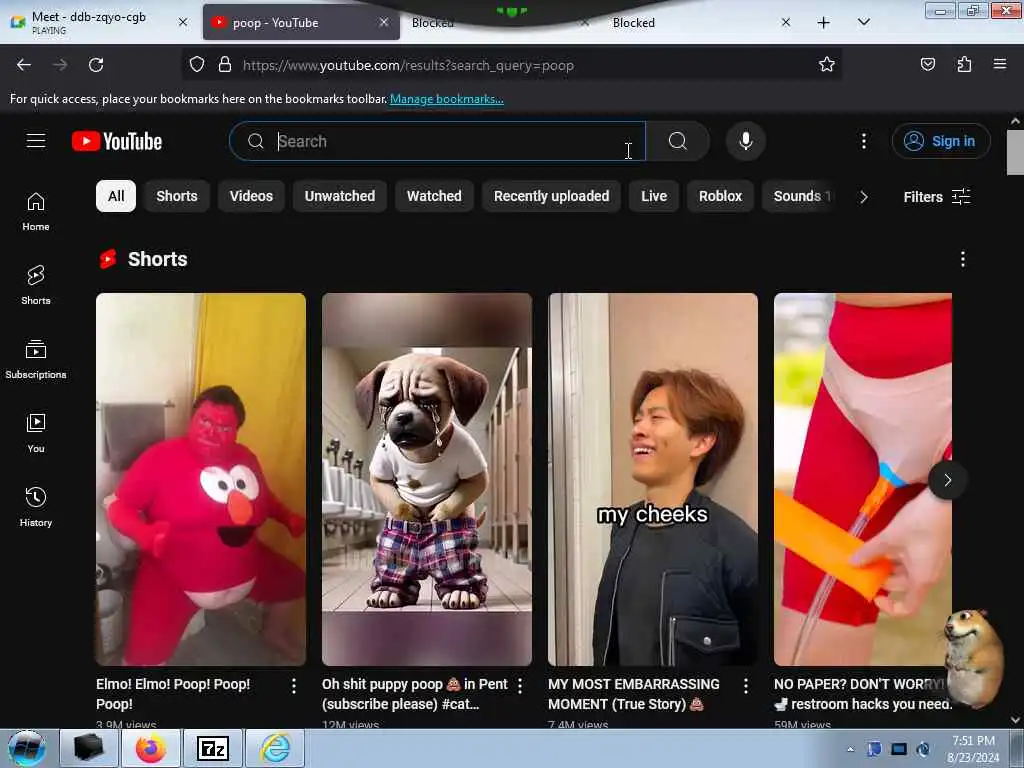Go back in browser
1024x768 pixels.
(24, 65)
